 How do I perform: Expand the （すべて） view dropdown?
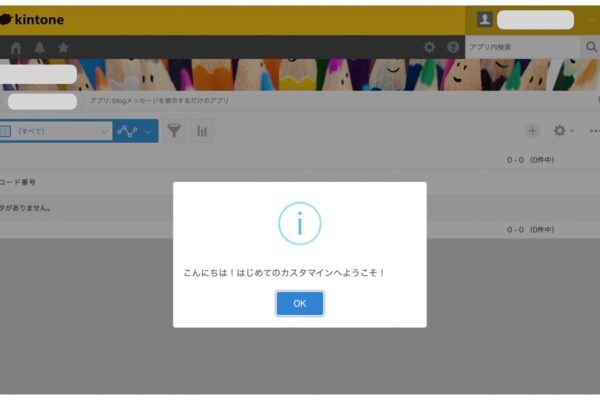click(56, 131)
